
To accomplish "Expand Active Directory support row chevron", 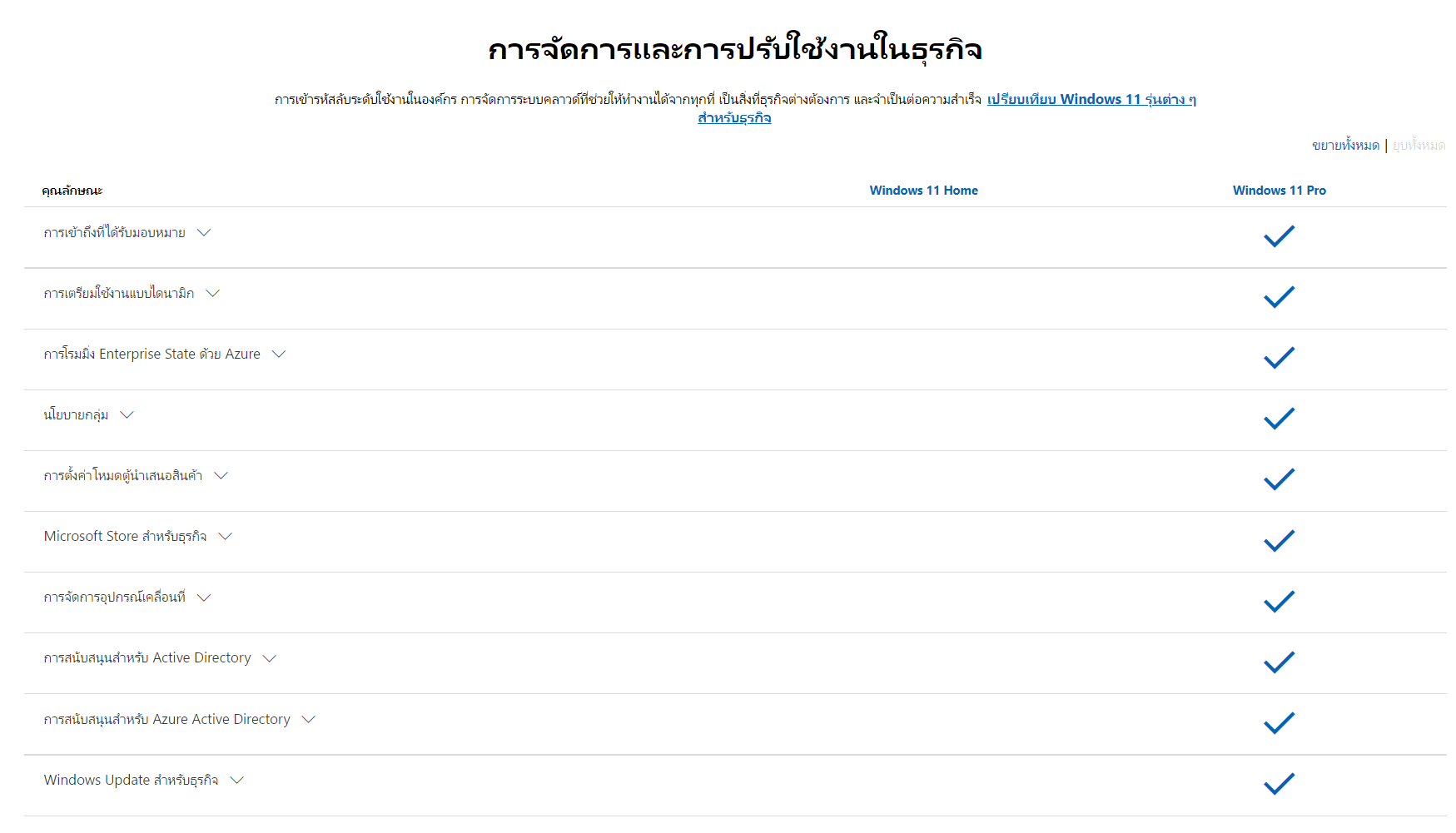I will point(269,658).
